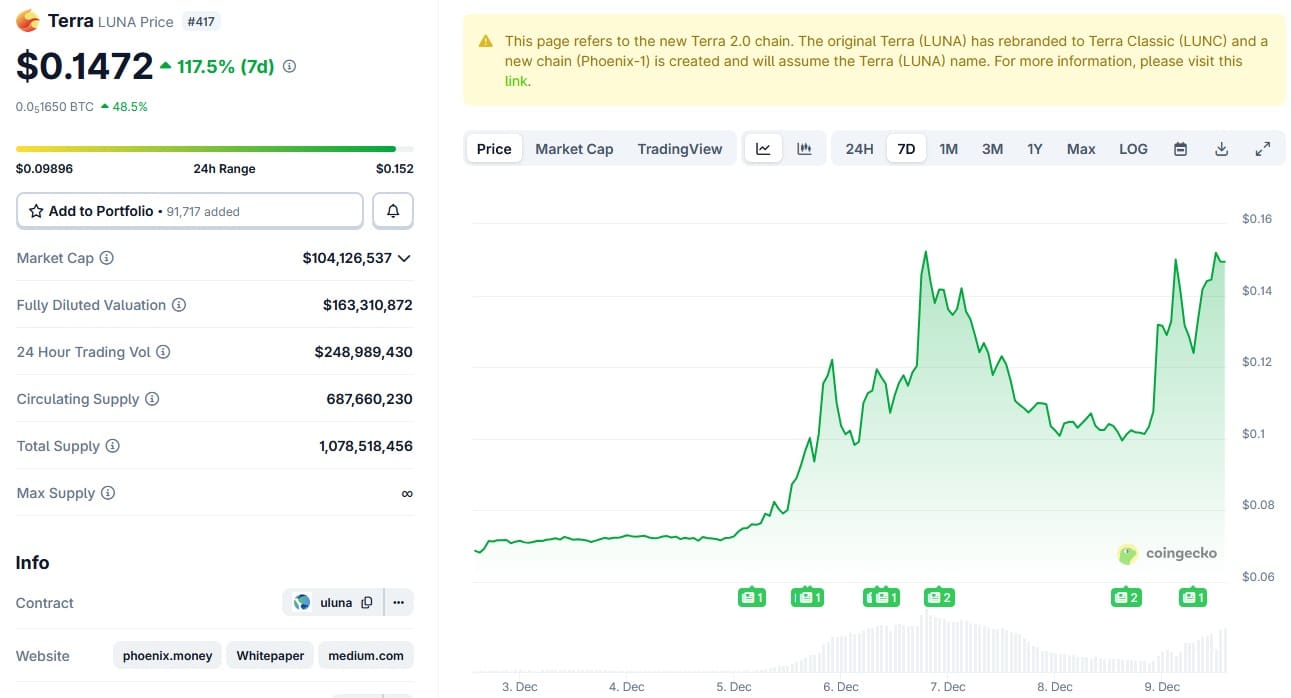
Task: Click the price alert bell icon
Action: click(x=393, y=211)
